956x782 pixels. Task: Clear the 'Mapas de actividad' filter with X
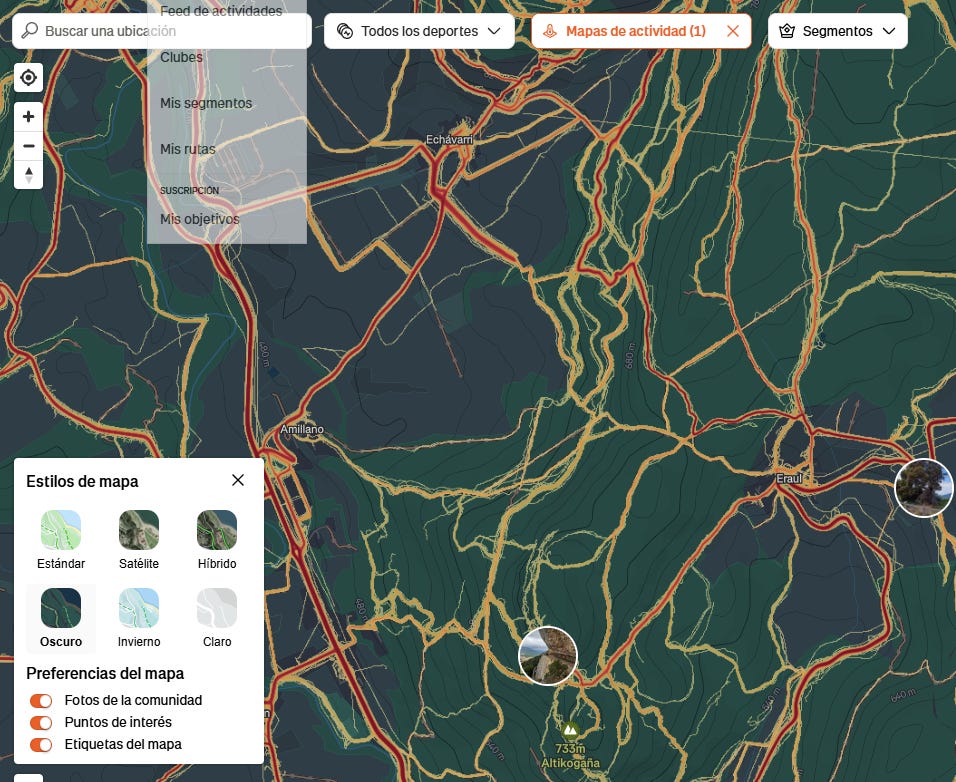[733, 31]
